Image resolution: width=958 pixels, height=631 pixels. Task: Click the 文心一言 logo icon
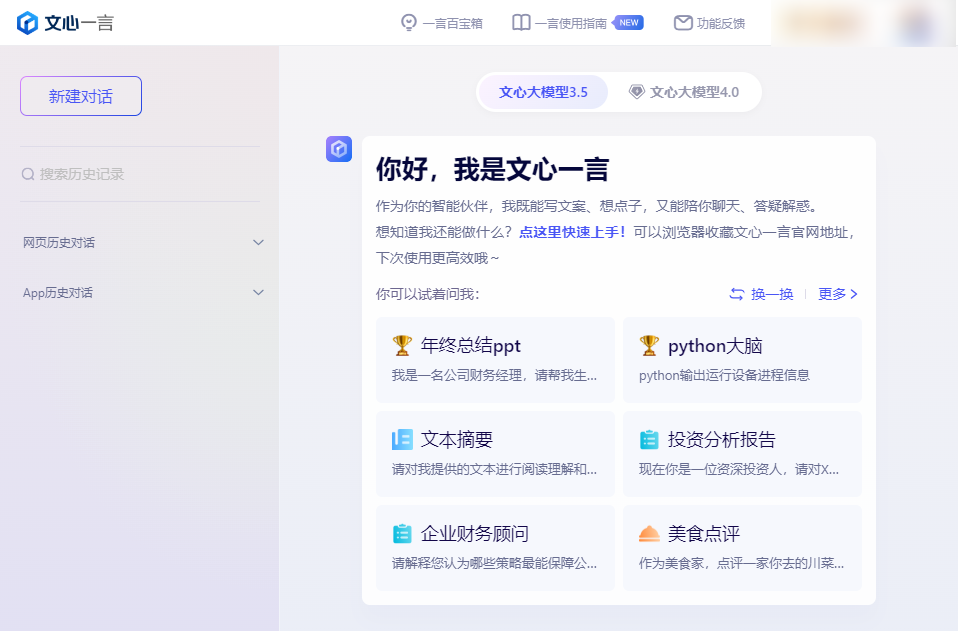(x=27, y=23)
